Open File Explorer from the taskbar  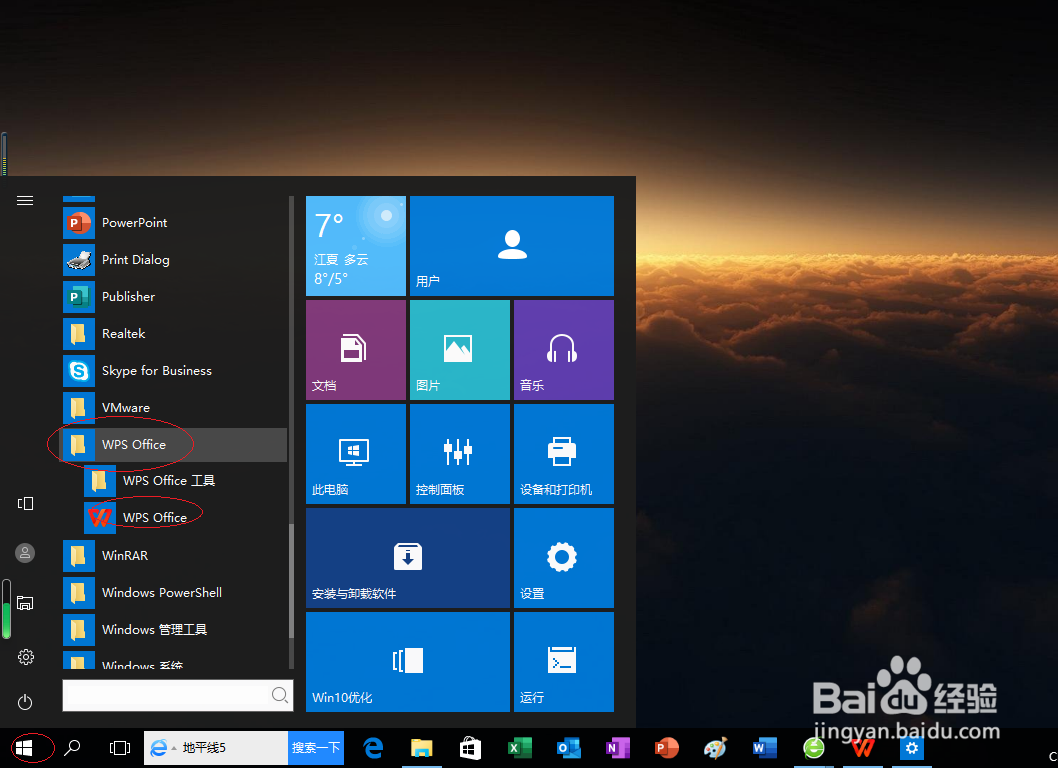422,748
